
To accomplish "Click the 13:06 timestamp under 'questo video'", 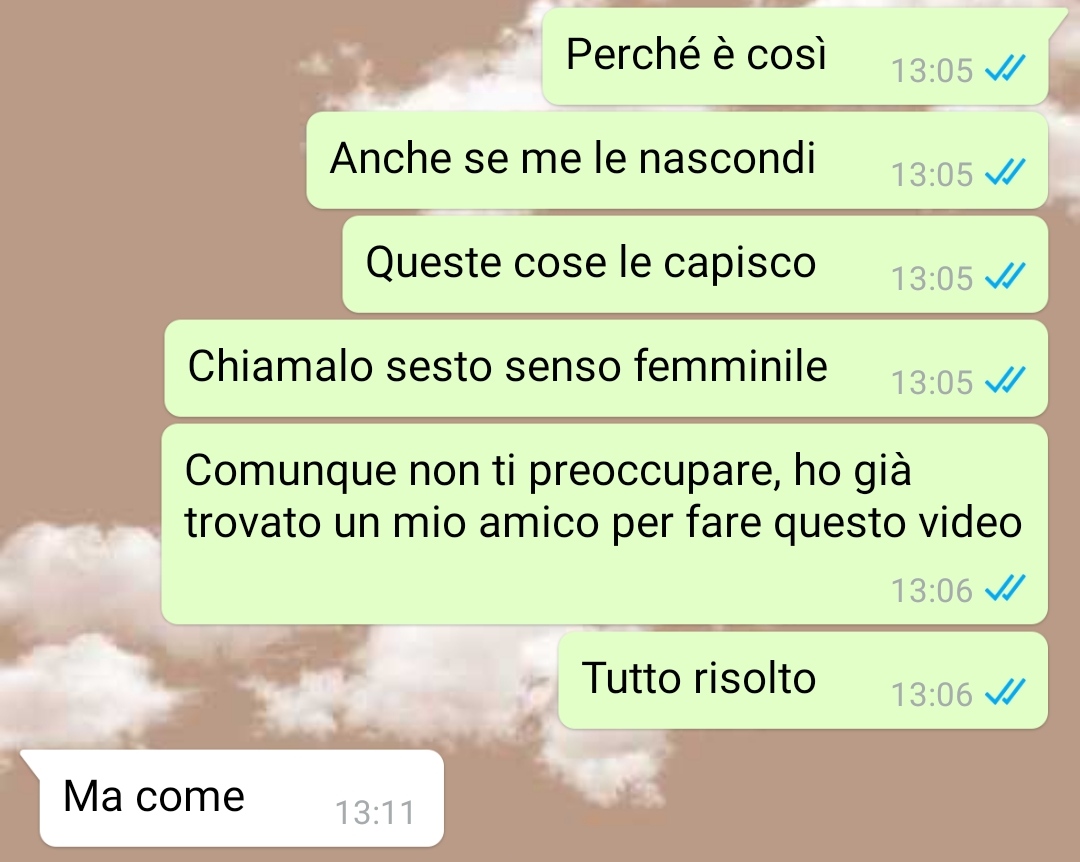I will tap(932, 591).
